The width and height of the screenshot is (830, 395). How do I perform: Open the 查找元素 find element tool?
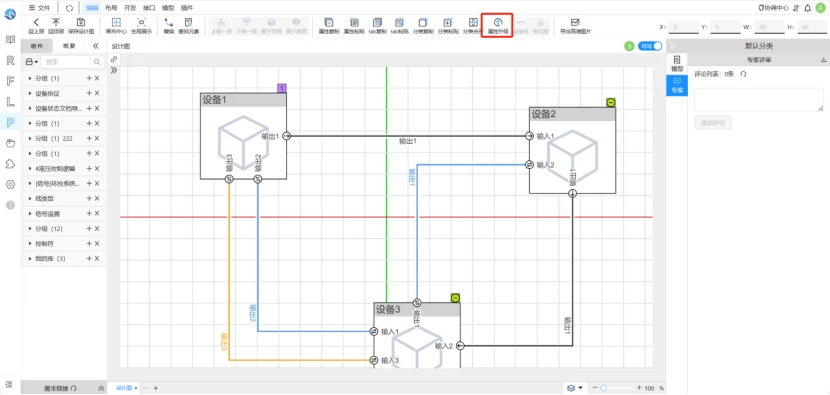[188, 22]
